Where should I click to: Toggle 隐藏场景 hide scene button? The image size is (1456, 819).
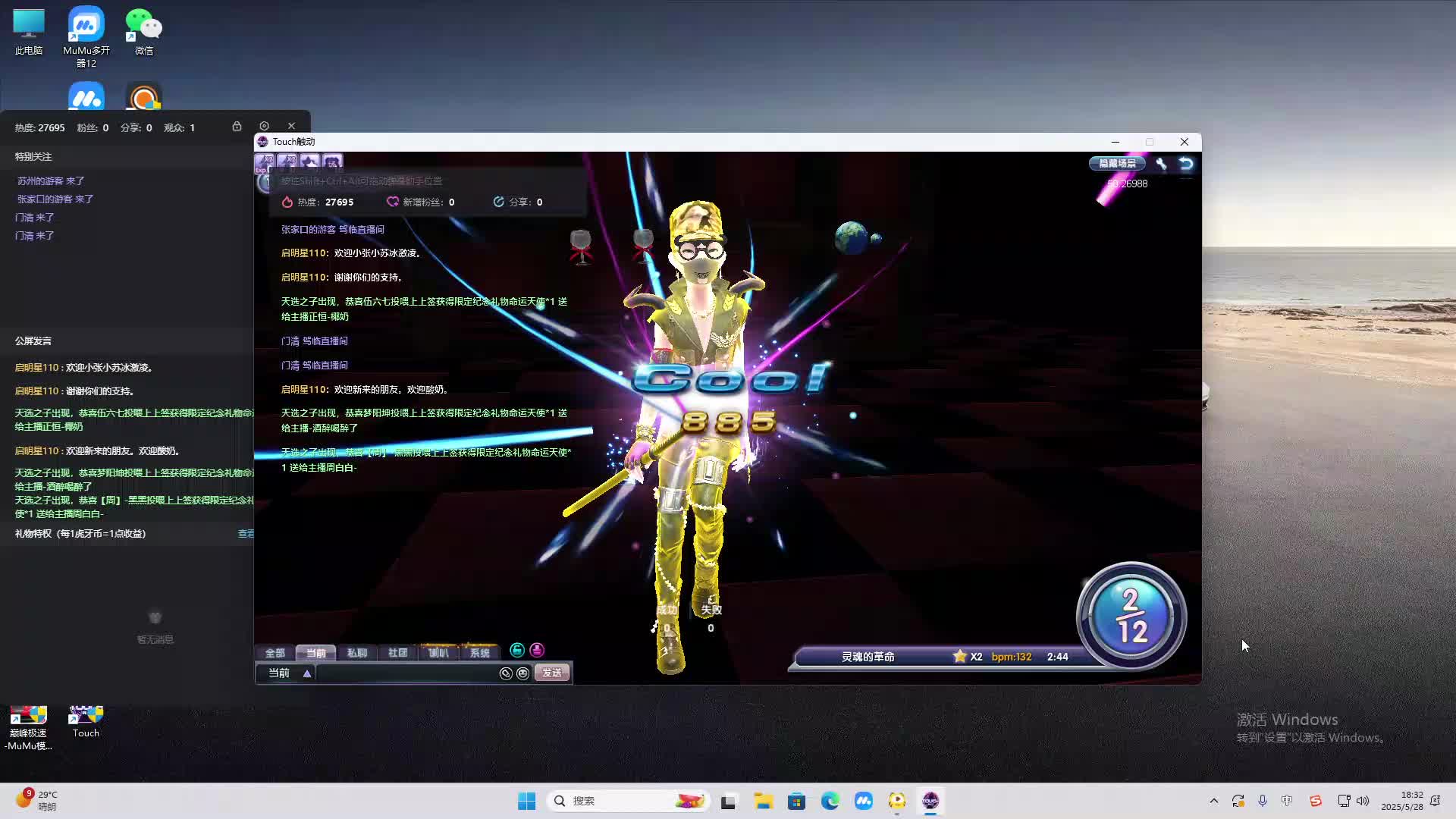pos(1117,164)
